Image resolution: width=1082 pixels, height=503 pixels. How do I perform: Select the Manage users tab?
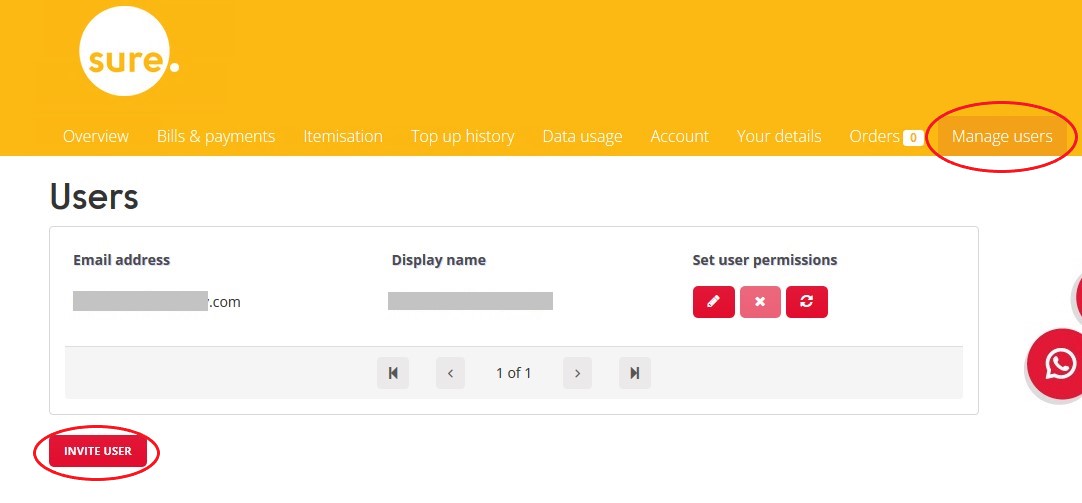pyautogui.click(x=1002, y=136)
